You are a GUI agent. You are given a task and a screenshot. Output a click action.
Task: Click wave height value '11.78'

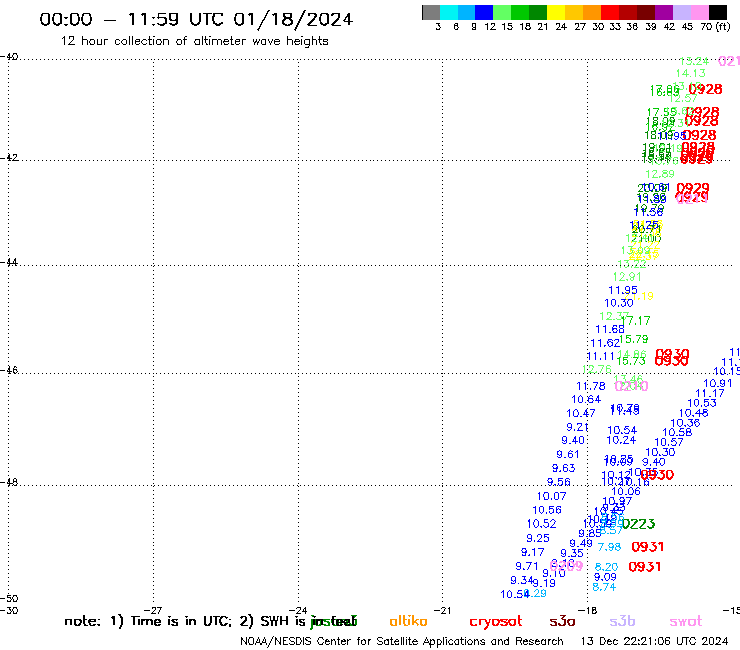[x=591, y=386]
